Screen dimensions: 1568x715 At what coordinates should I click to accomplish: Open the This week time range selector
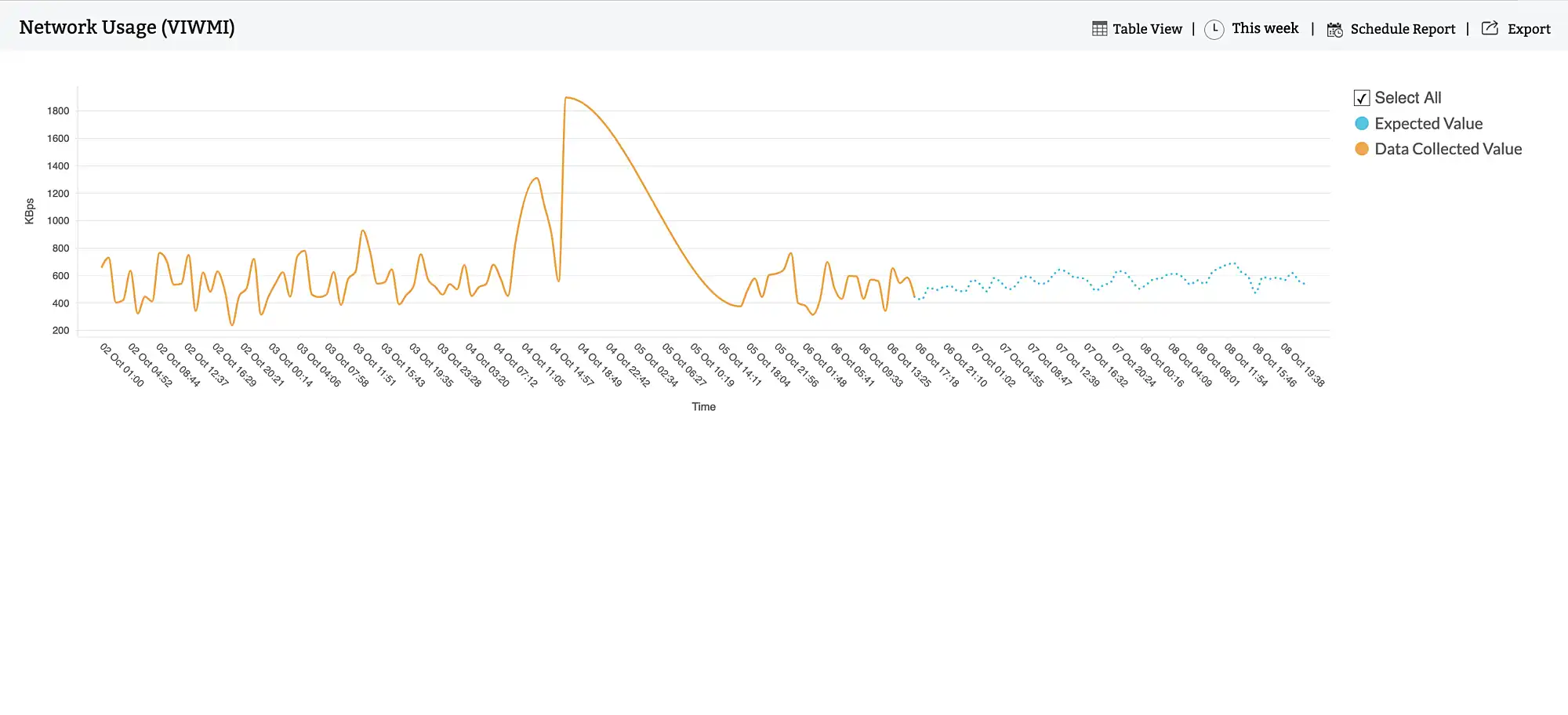click(1264, 28)
